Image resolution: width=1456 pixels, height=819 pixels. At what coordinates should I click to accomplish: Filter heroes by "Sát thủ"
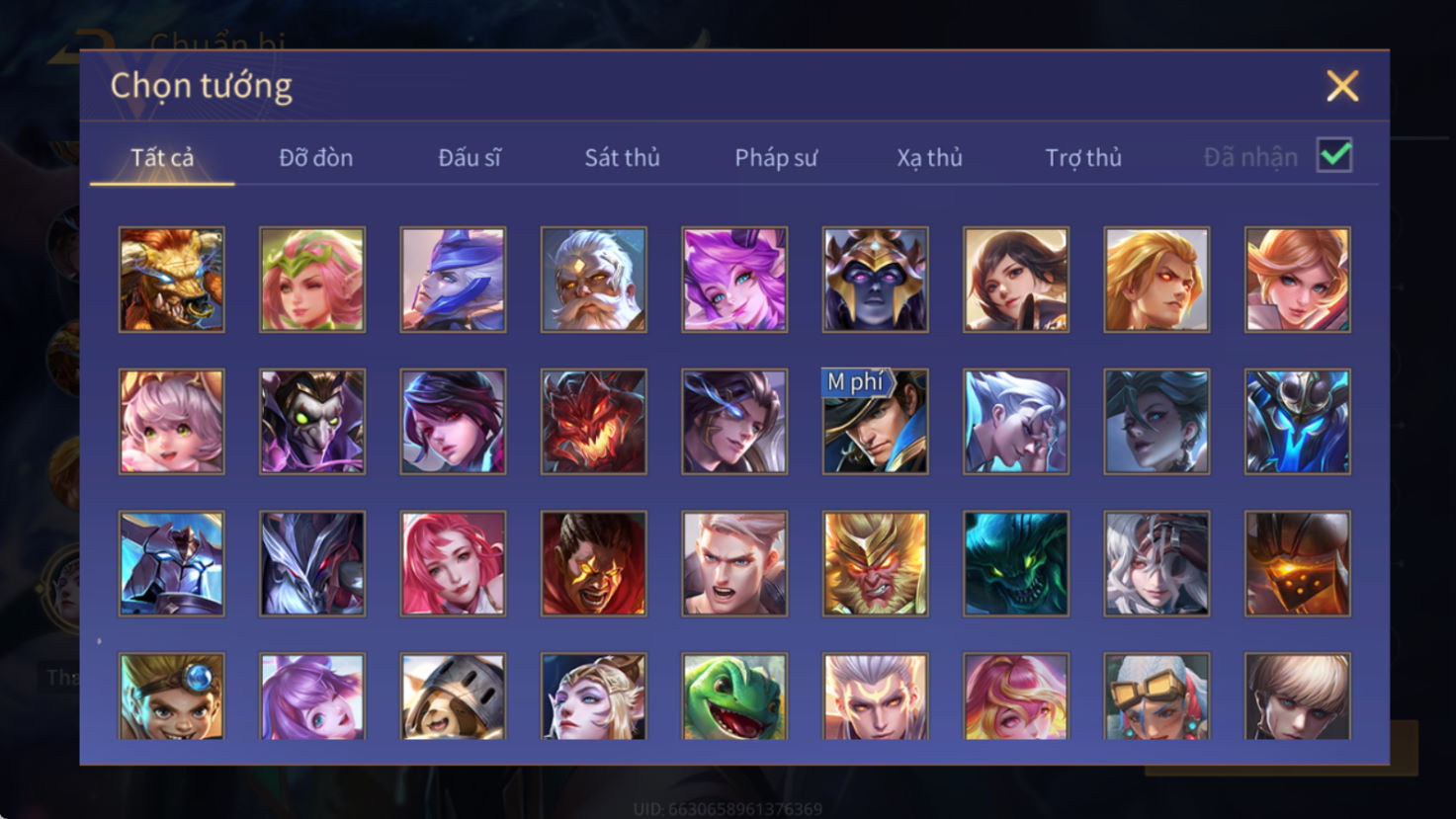[622, 157]
